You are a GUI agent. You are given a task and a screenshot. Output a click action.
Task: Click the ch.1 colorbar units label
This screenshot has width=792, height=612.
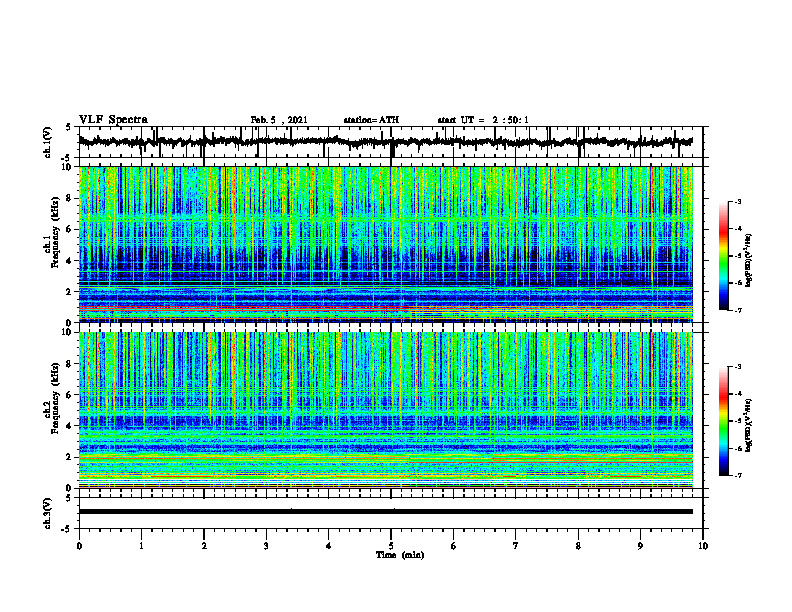click(749, 261)
